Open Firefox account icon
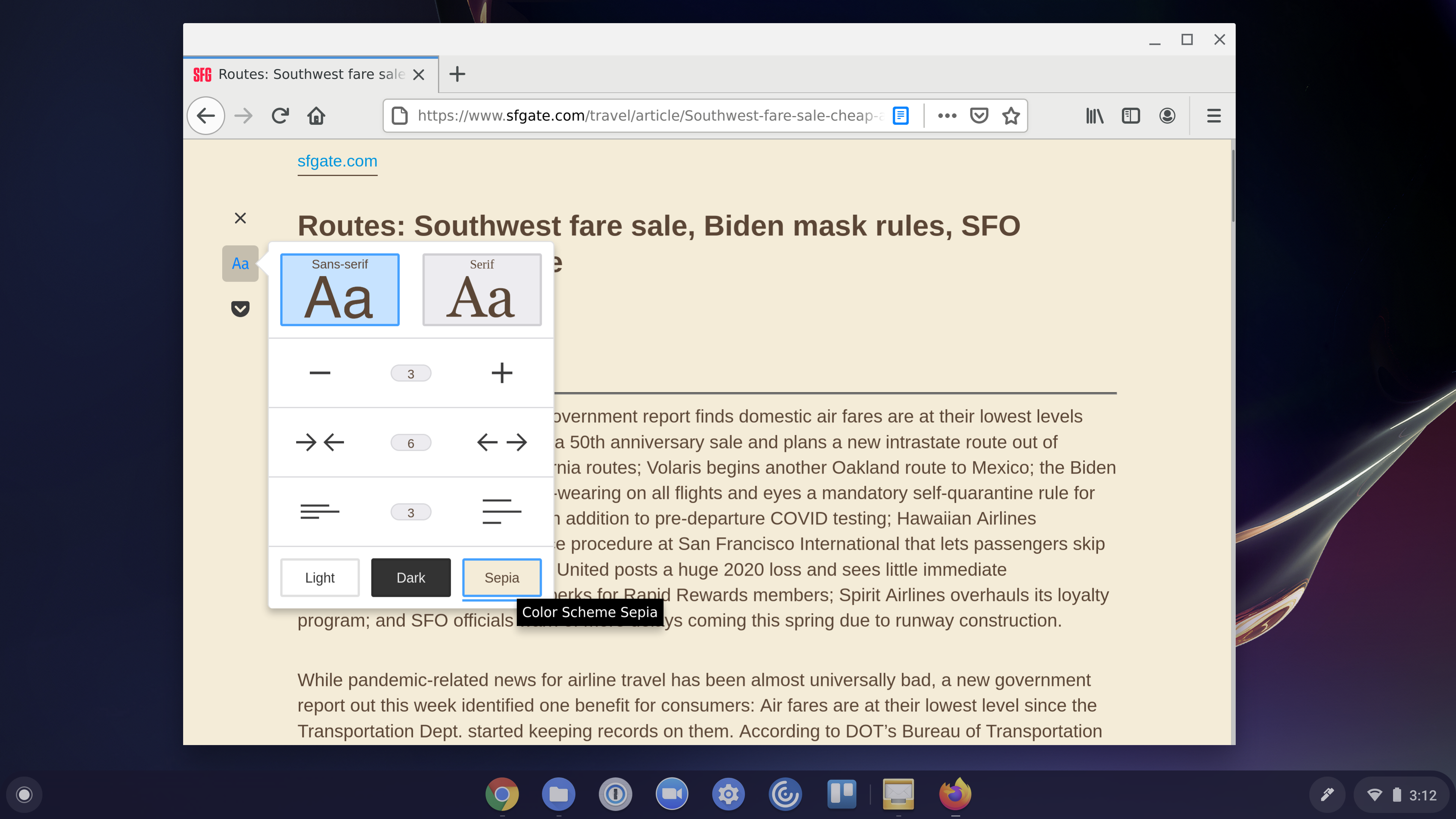This screenshot has height=819, width=1456. pos(1167,116)
